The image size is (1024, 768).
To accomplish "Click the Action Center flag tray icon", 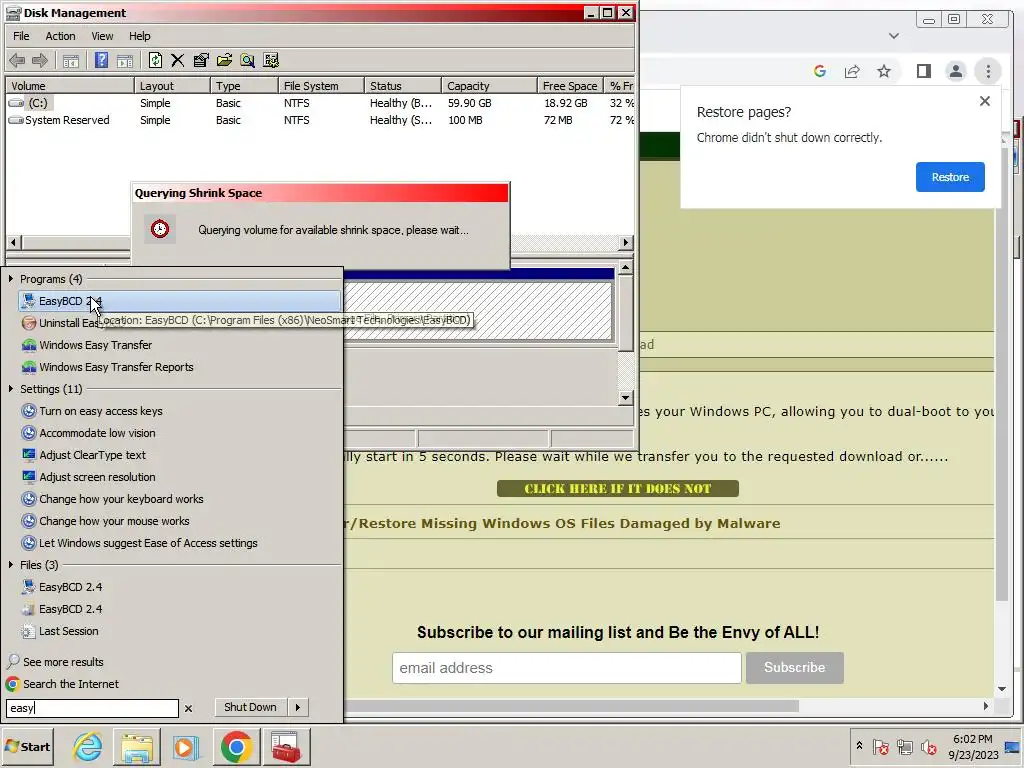I will 880,746.
